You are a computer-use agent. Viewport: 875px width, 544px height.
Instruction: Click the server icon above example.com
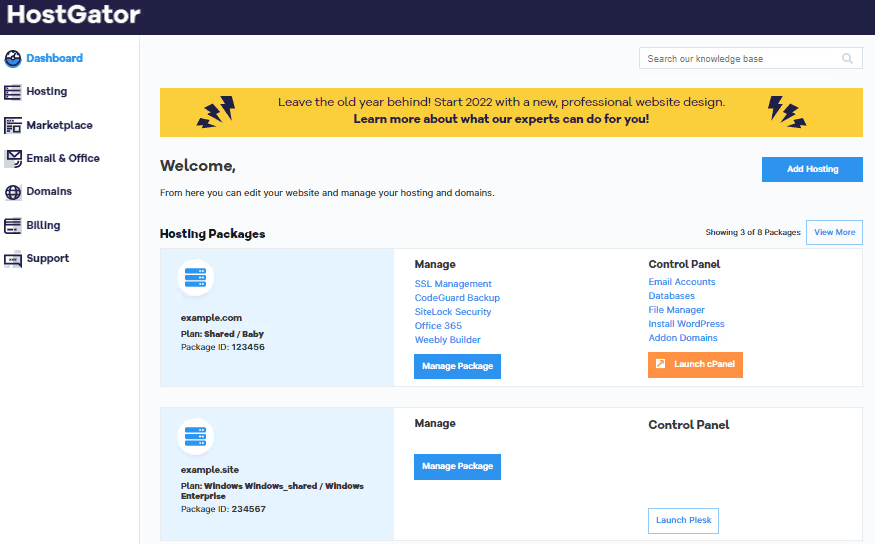(x=195, y=277)
